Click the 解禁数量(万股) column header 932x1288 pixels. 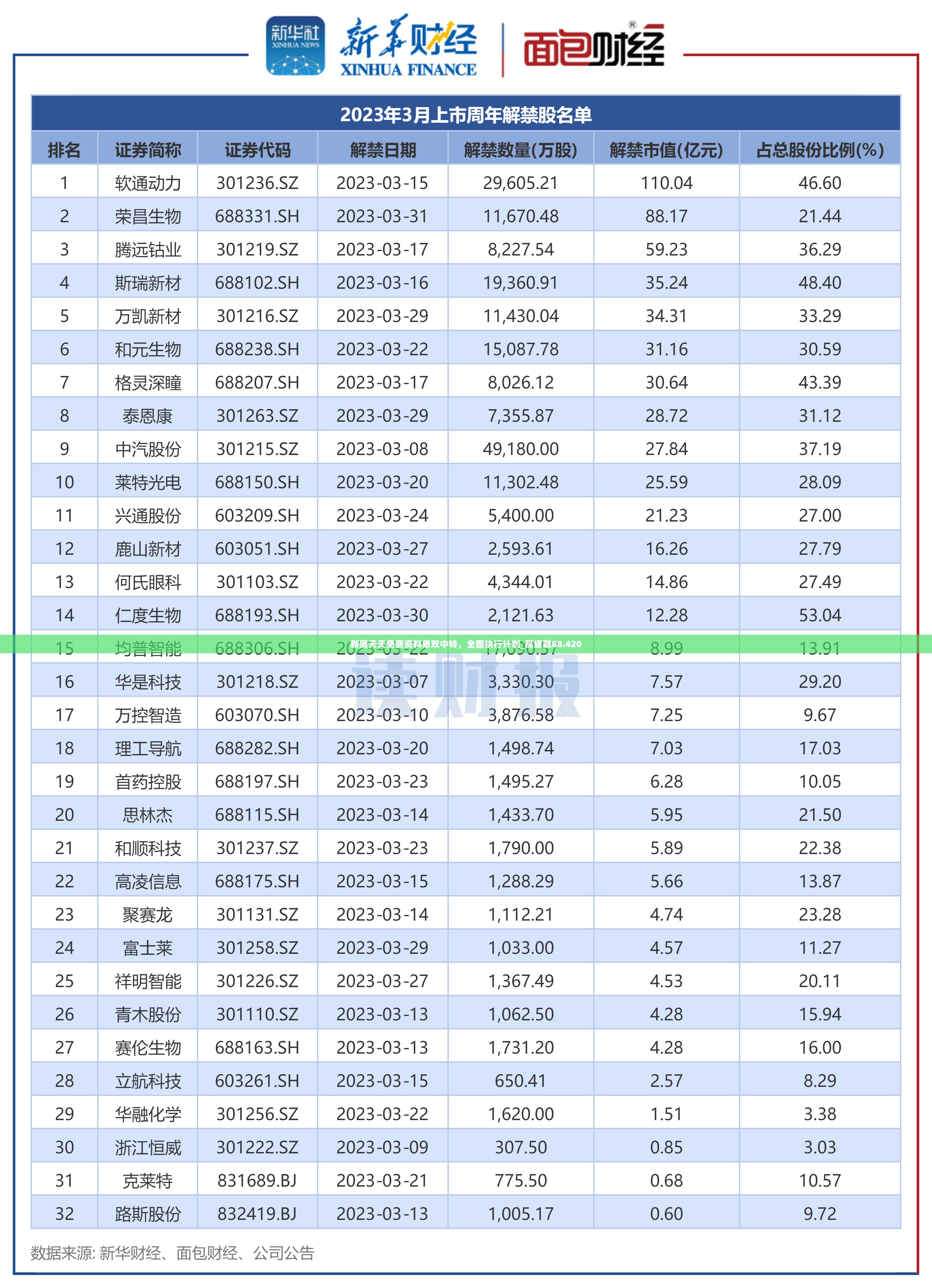point(520,150)
